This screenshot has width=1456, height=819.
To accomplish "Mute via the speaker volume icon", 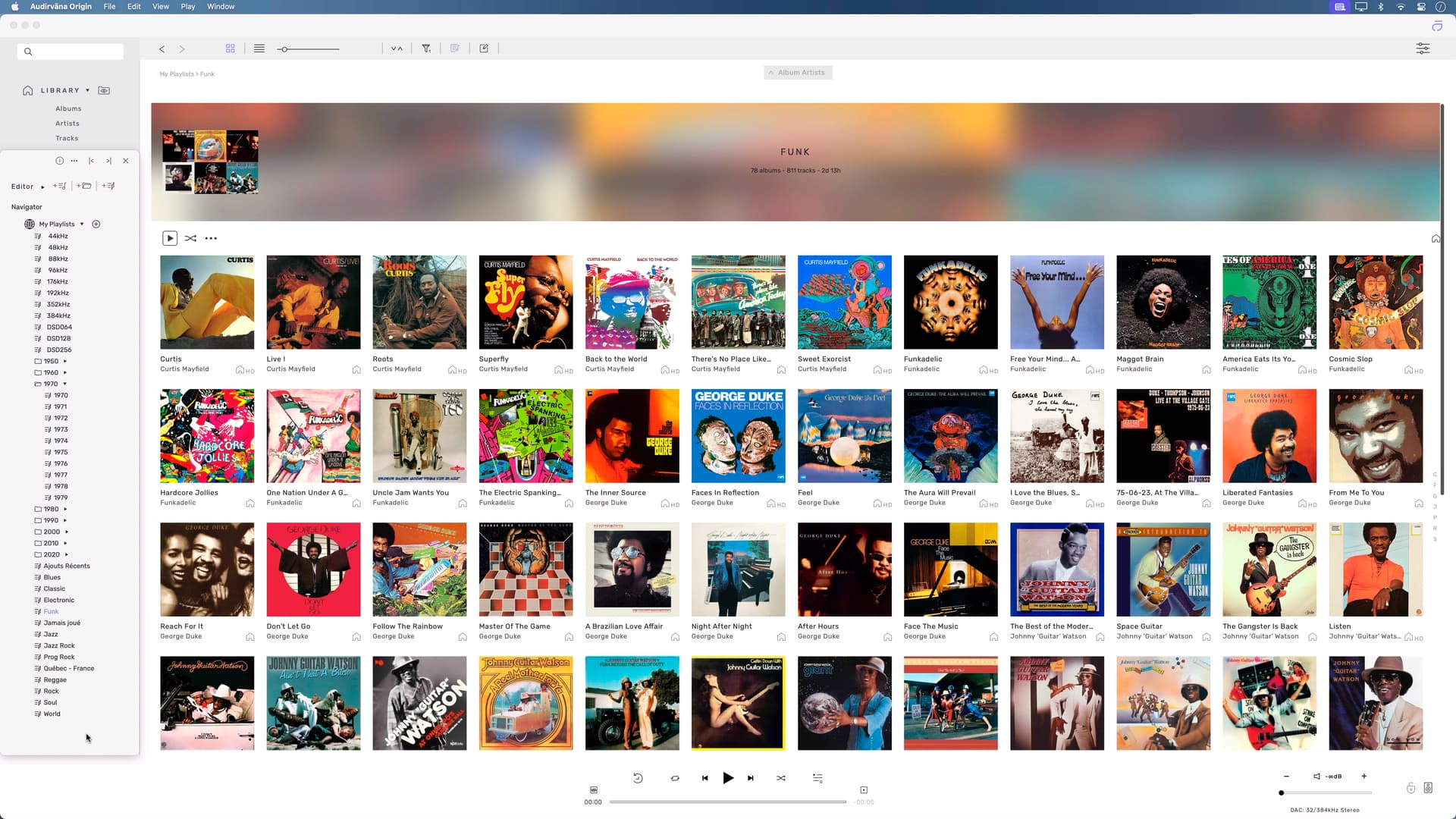I will pyautogui.click(x=1317, y=777).
